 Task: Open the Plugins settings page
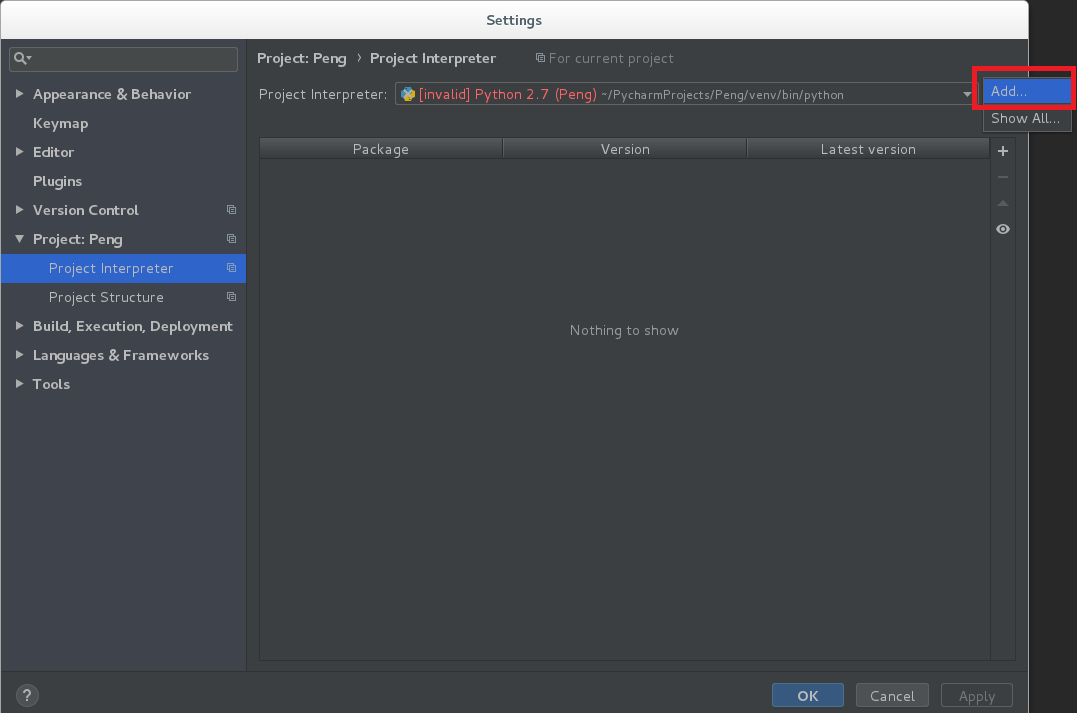point(58,181)
